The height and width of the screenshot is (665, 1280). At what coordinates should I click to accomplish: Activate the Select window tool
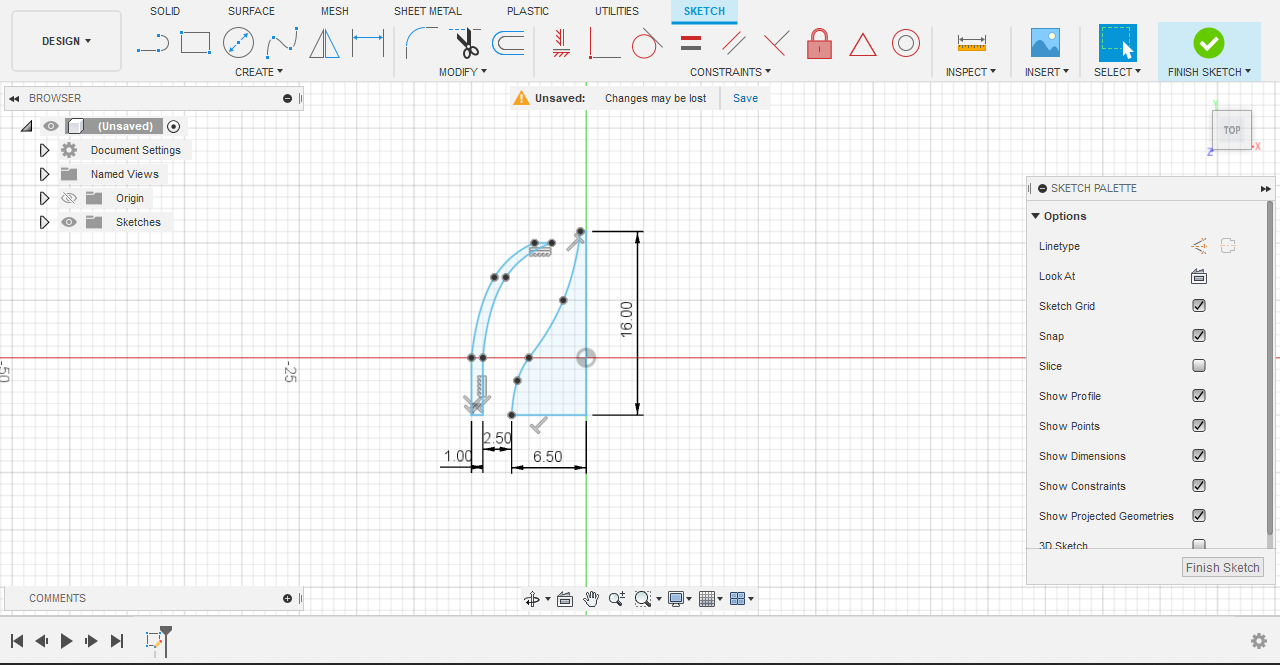tap(1118, 43)
